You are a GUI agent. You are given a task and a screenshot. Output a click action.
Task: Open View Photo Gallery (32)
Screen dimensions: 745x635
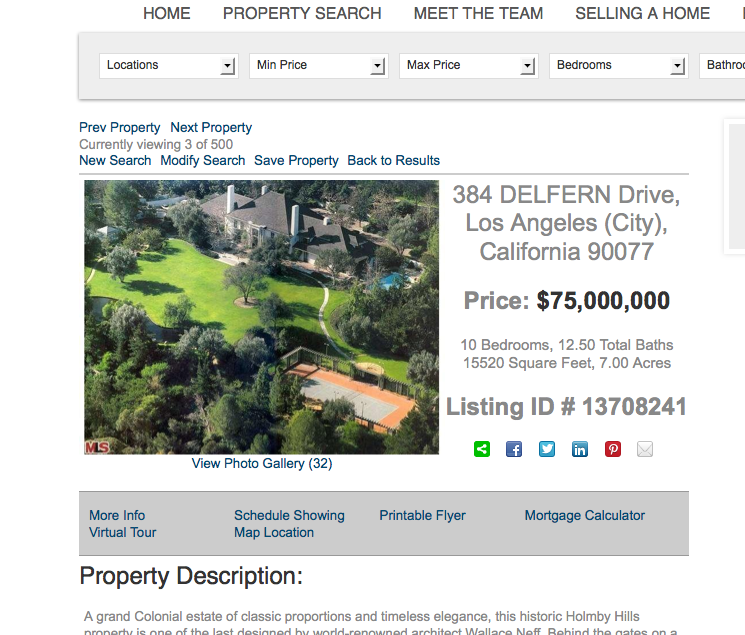pyautogui.click(x=262, y=463)
